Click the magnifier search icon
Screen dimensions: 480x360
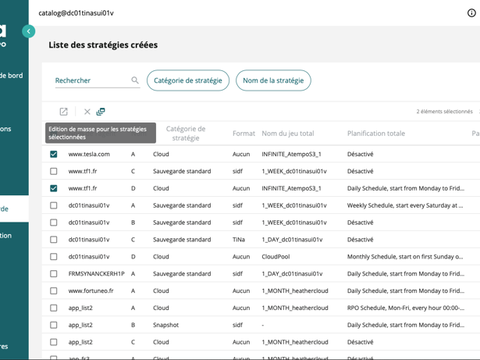135,80
